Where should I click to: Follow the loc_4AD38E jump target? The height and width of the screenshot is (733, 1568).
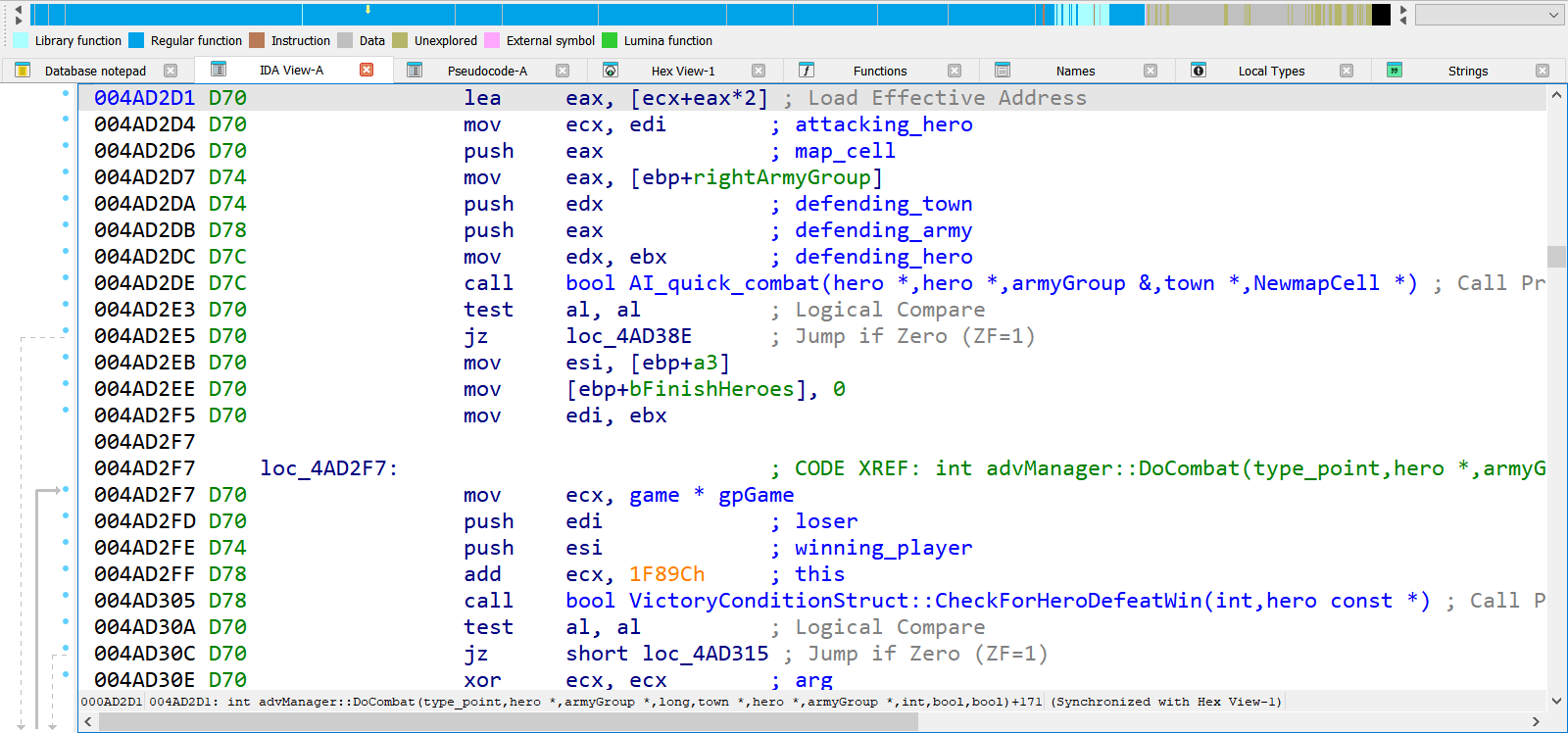point(629,336)
